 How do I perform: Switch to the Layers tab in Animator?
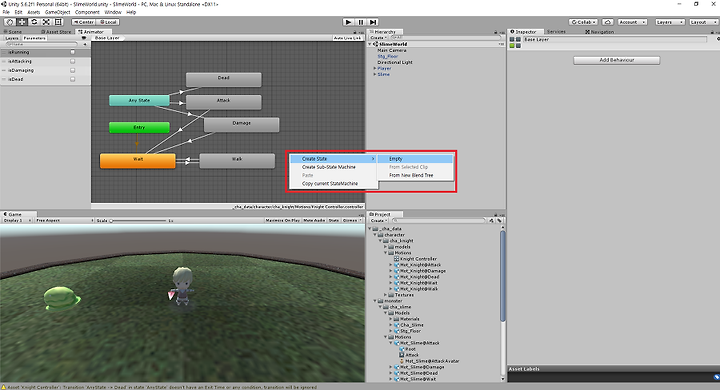[12, 38]
